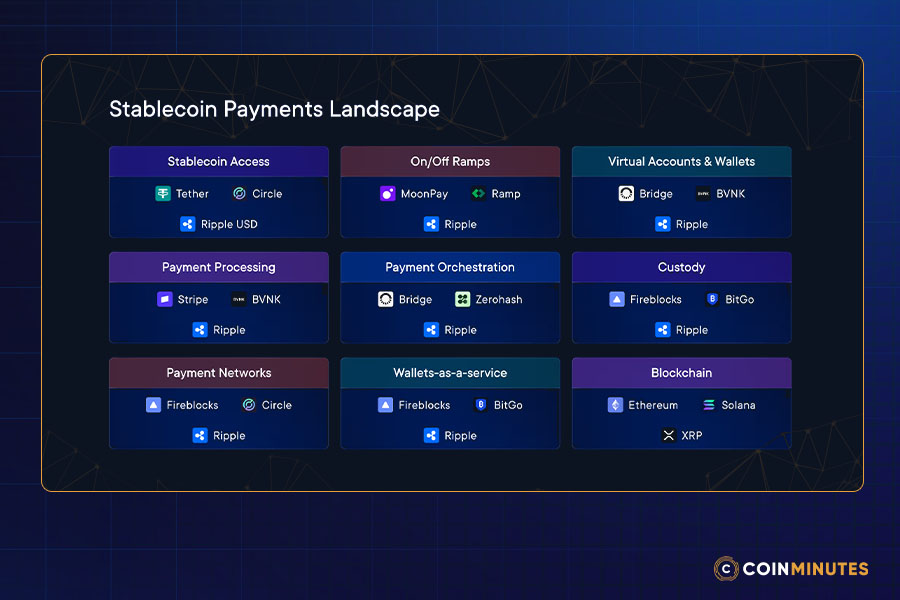Screen dimensions: 900x600
Task: Click the Ripple USD label
Action: [x=229, y=225]
